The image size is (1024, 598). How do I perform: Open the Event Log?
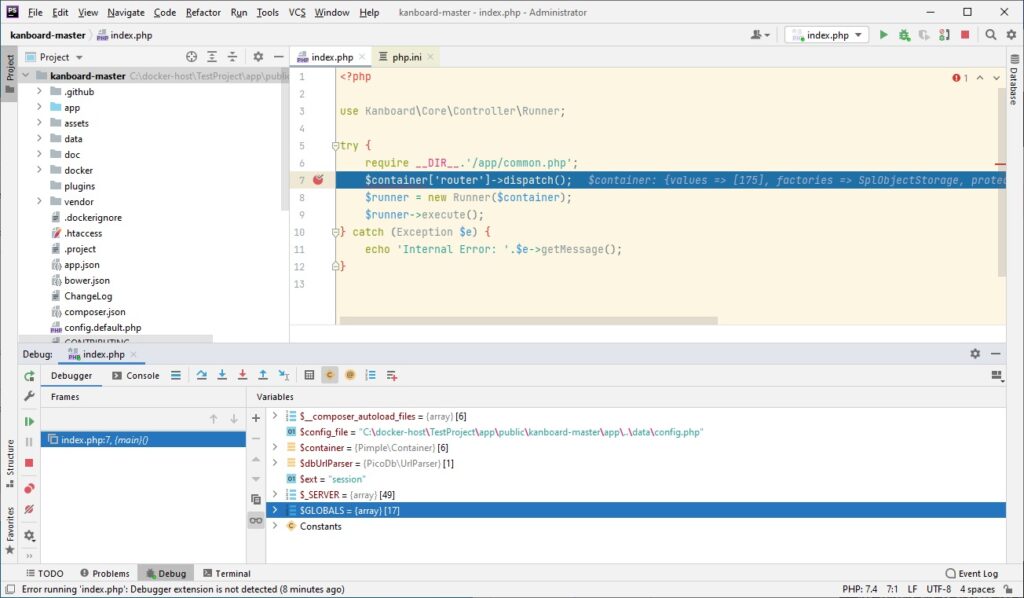point(972,573)
